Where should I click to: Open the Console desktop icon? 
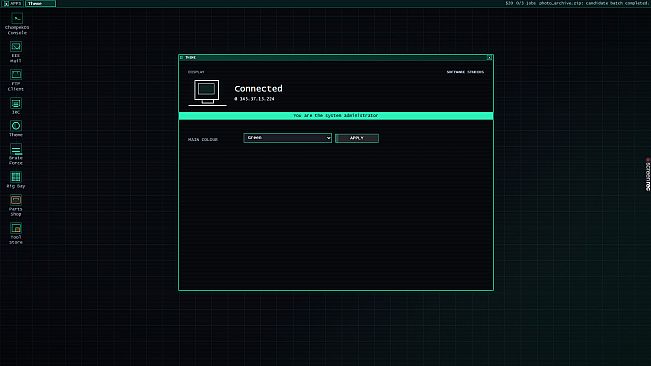[x=17, y=24]
